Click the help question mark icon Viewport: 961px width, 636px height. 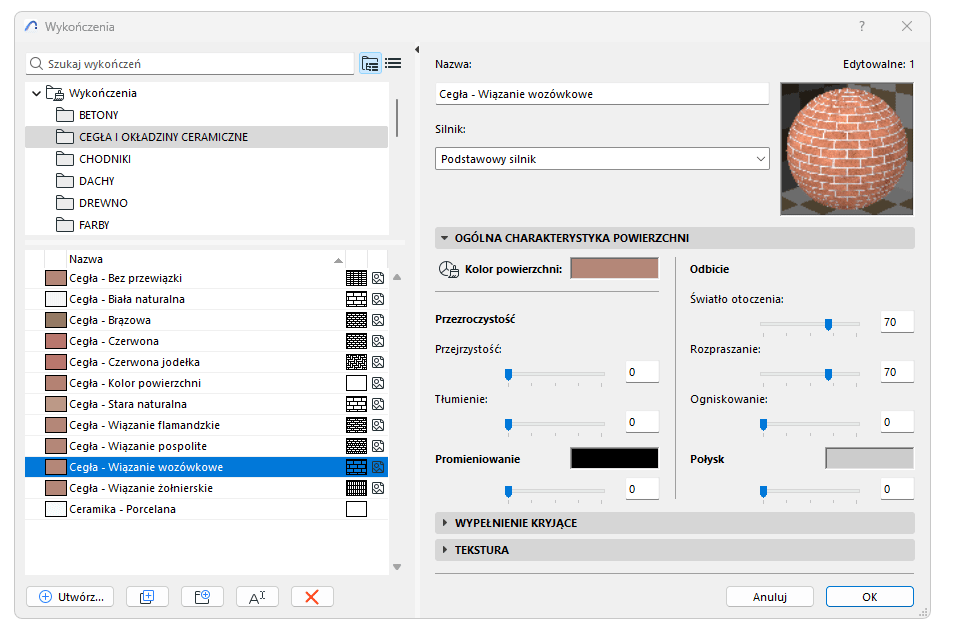[862, 26]
